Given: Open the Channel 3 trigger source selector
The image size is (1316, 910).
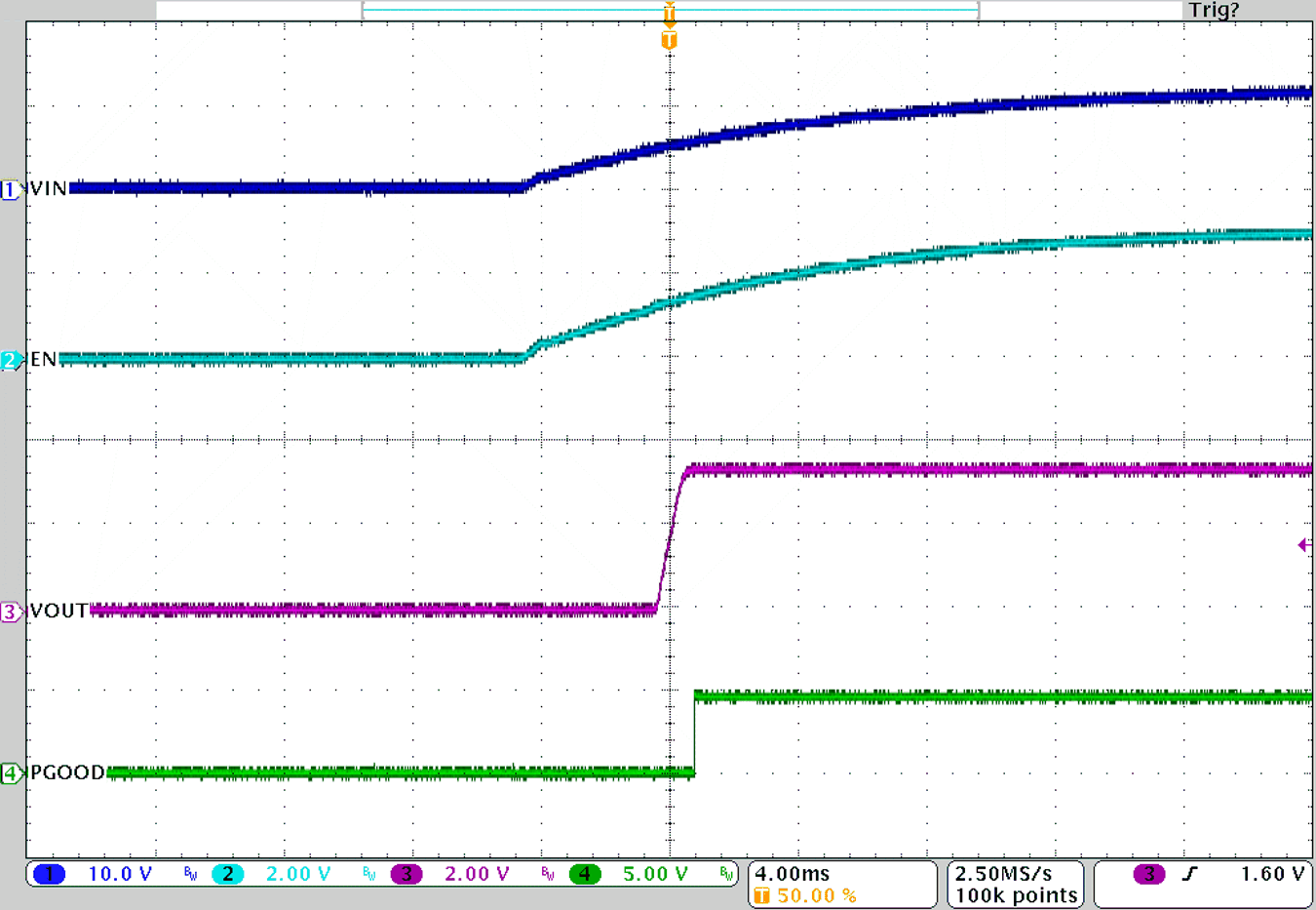Looking at the screenshot, I should coord(1150,874).
